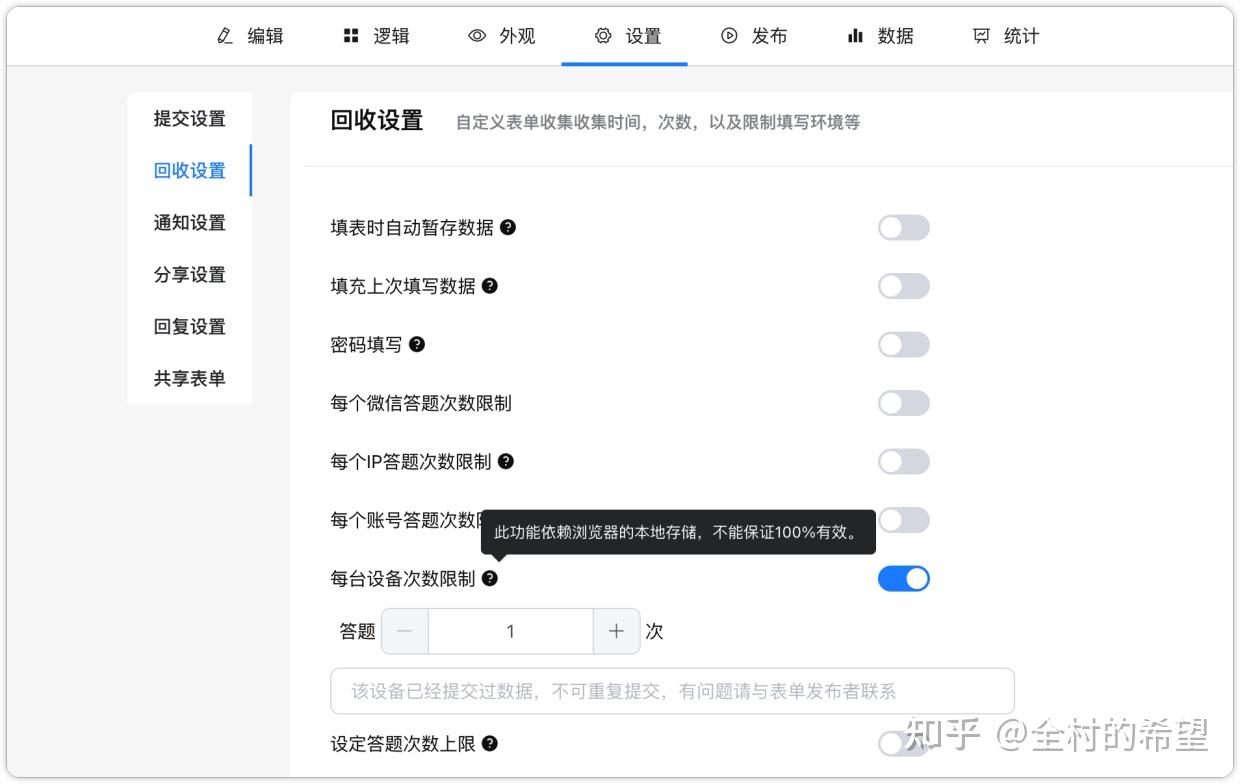Viewport: 1240px width, 784px height.
Task: Switch to the 统计 tab
Action: pyautogui.click(x=1006, y=36)
